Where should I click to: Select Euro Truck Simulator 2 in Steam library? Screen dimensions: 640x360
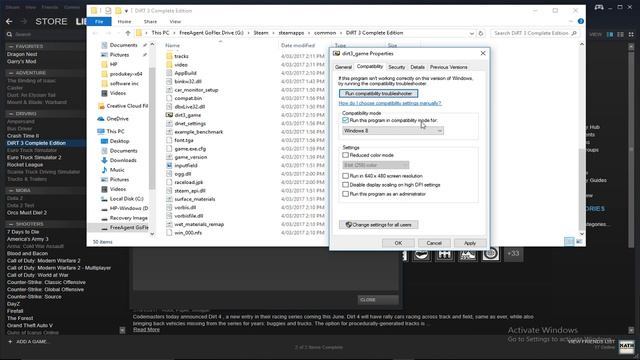click(34, 158)
